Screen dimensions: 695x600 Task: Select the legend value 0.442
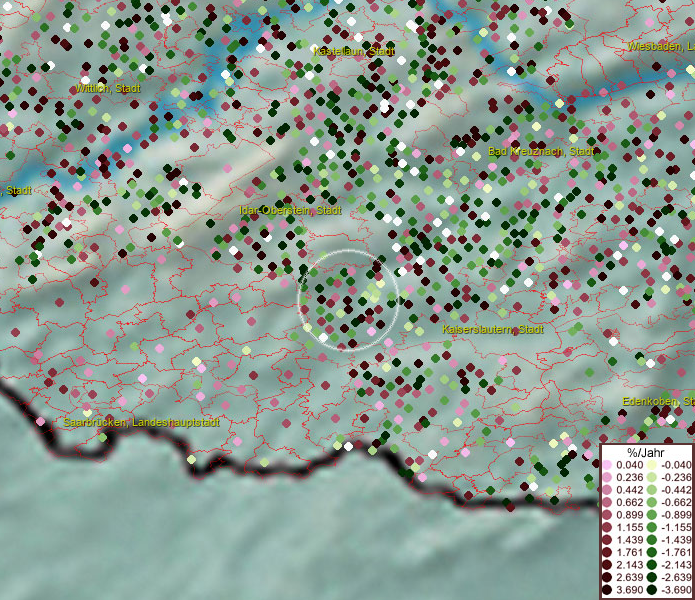[x=629, y=490]
